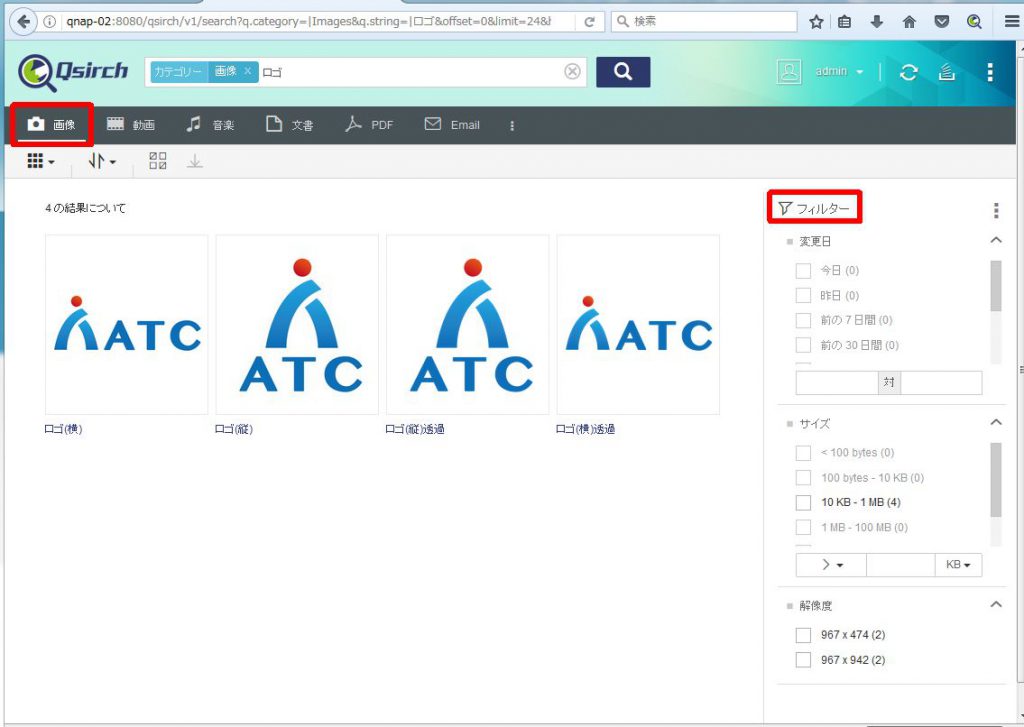Check the 967 x 474 (2) resolution filter

(803, 635)
